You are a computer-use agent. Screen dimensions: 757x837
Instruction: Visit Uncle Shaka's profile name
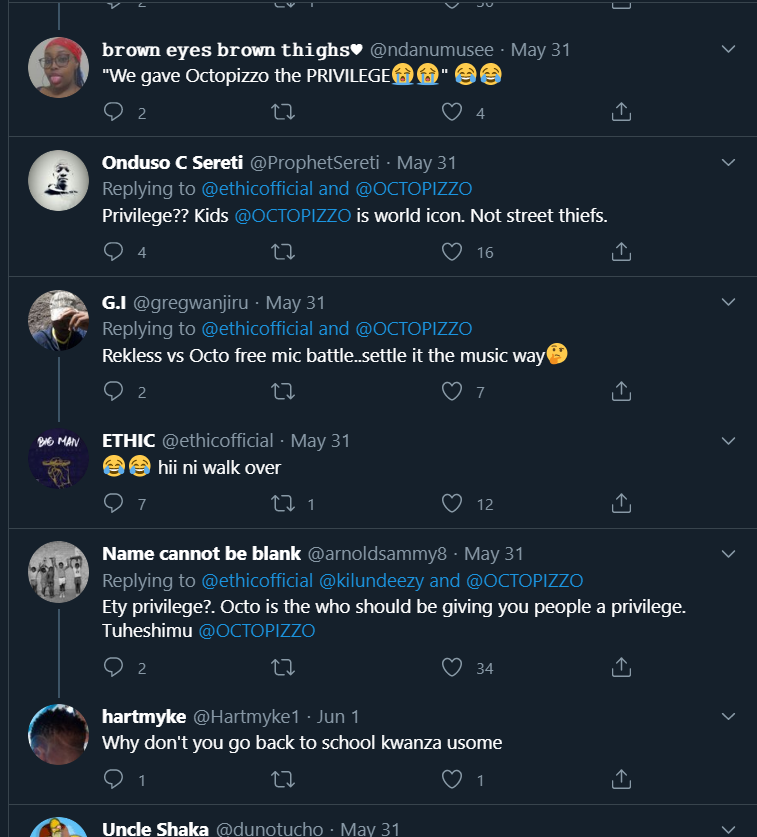coord(155,829)
